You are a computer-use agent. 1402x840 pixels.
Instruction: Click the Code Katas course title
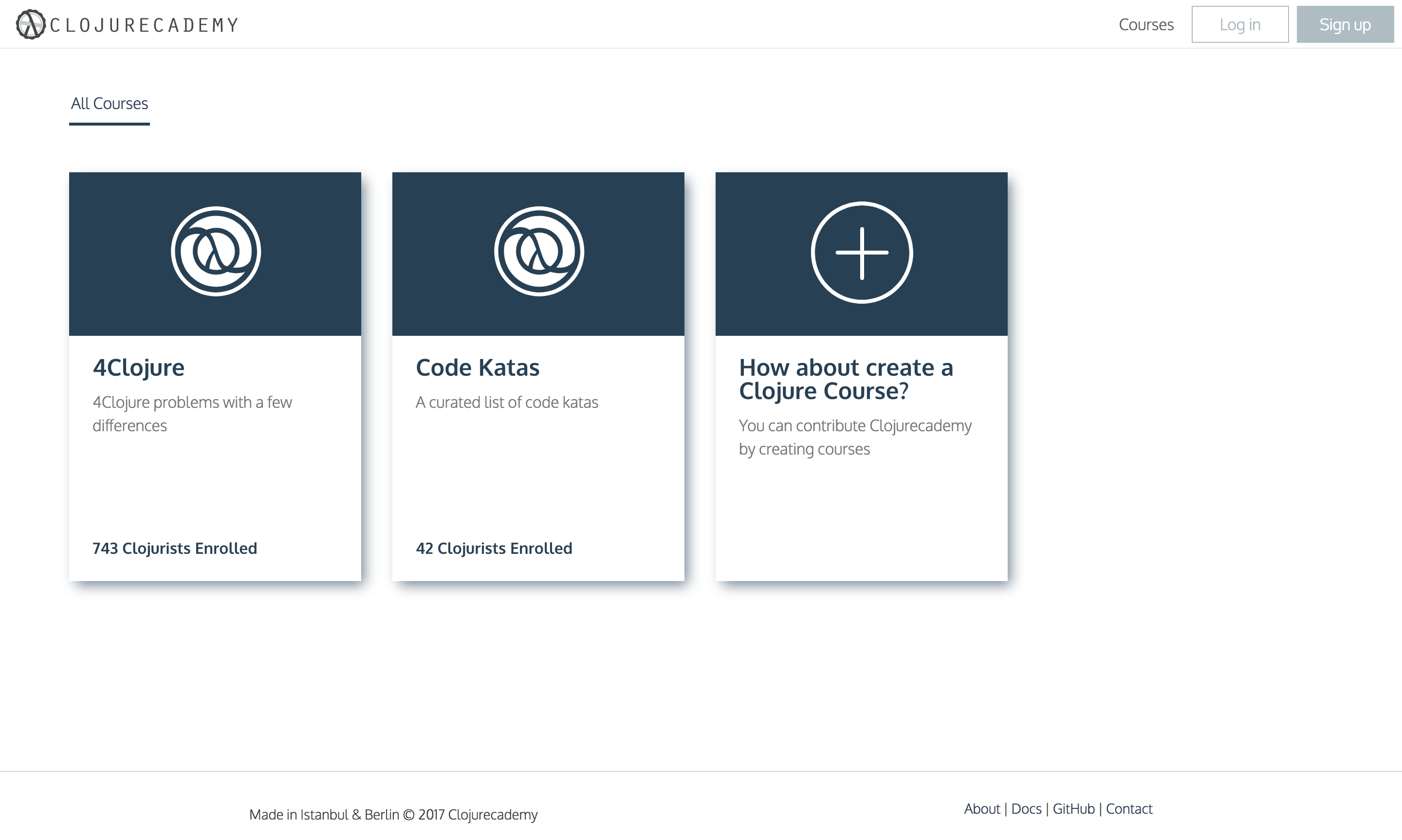pos(477,367)
